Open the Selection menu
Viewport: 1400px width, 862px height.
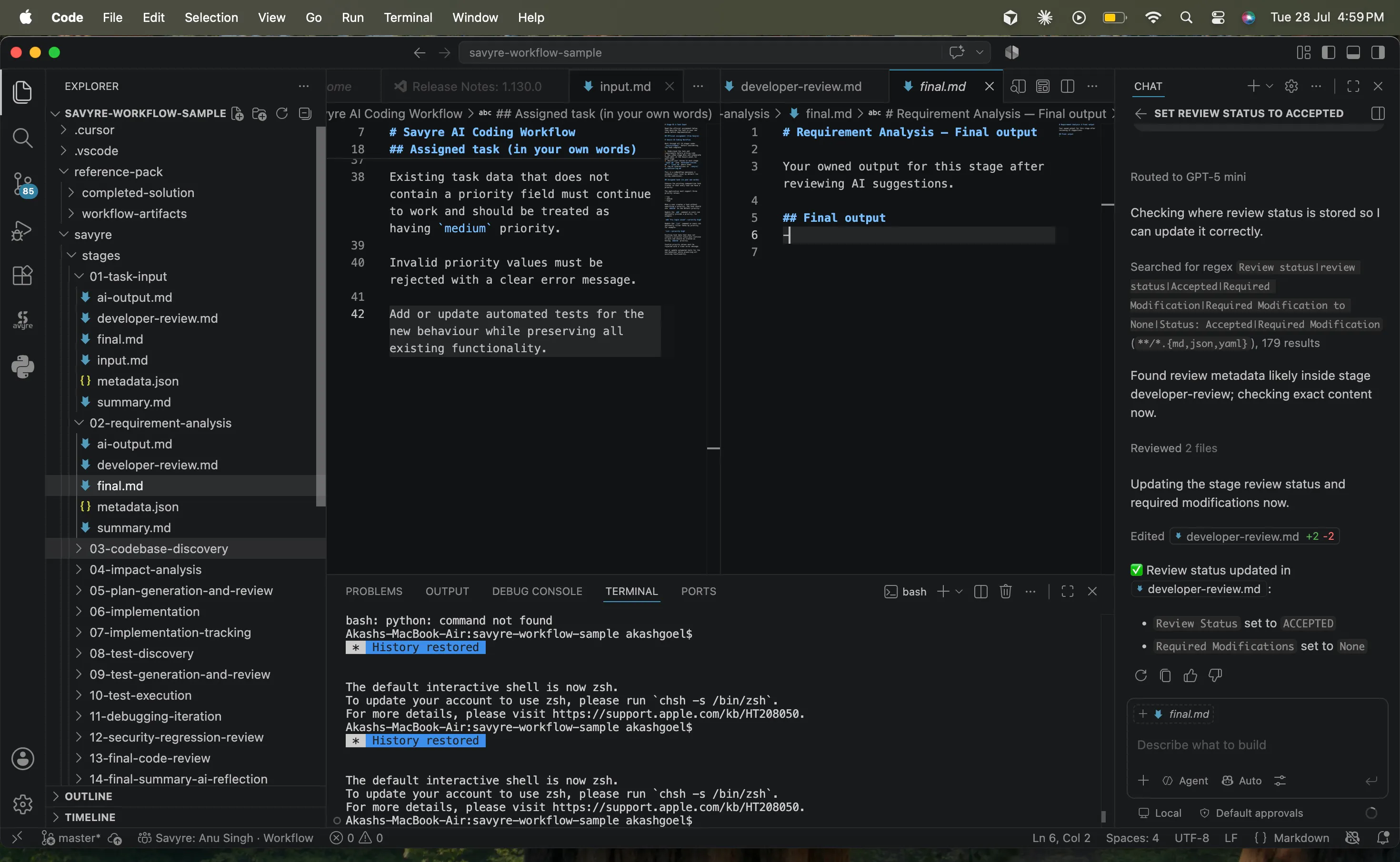point(211,18)
